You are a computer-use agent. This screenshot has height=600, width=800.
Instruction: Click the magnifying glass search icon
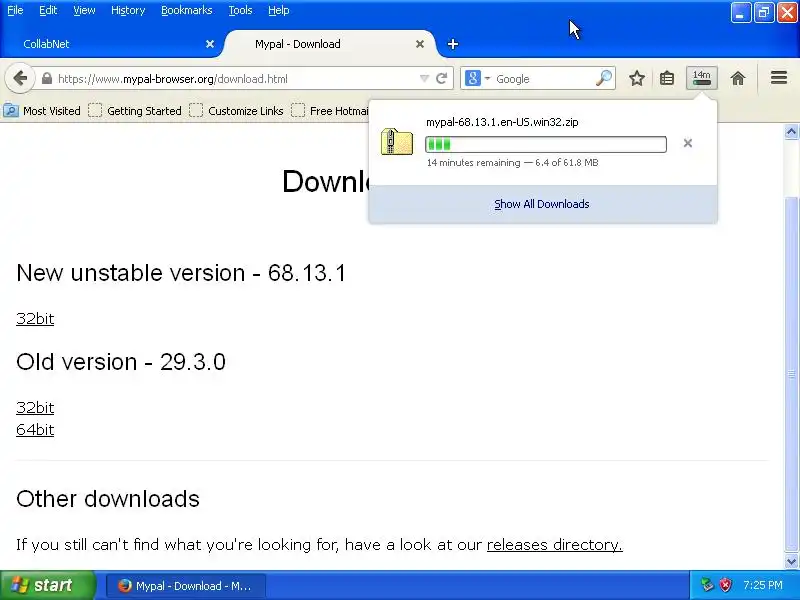pyautogui.click(x=604, y=79)
